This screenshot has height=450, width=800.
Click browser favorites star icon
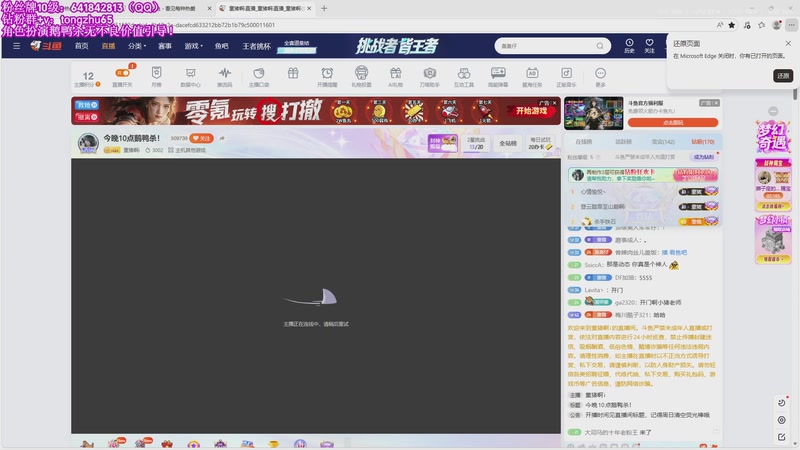point(732,25)
